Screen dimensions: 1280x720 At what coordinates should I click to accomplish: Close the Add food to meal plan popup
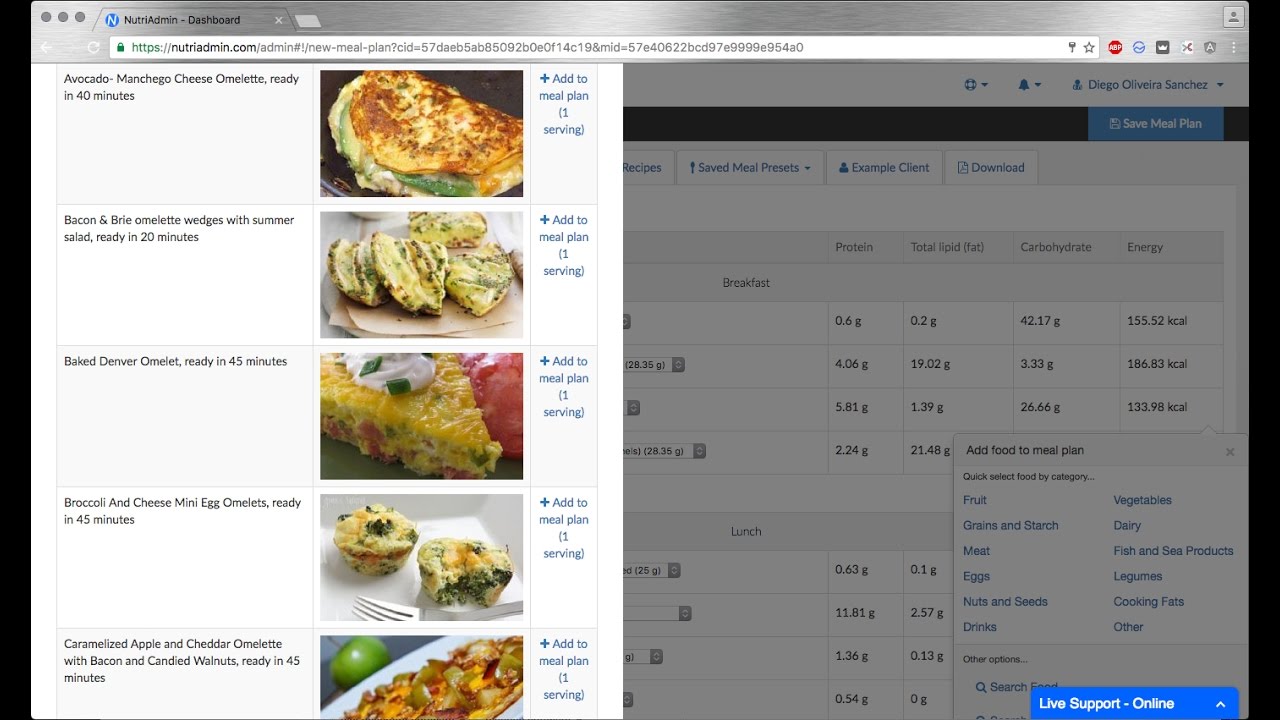click(1230, 452)
